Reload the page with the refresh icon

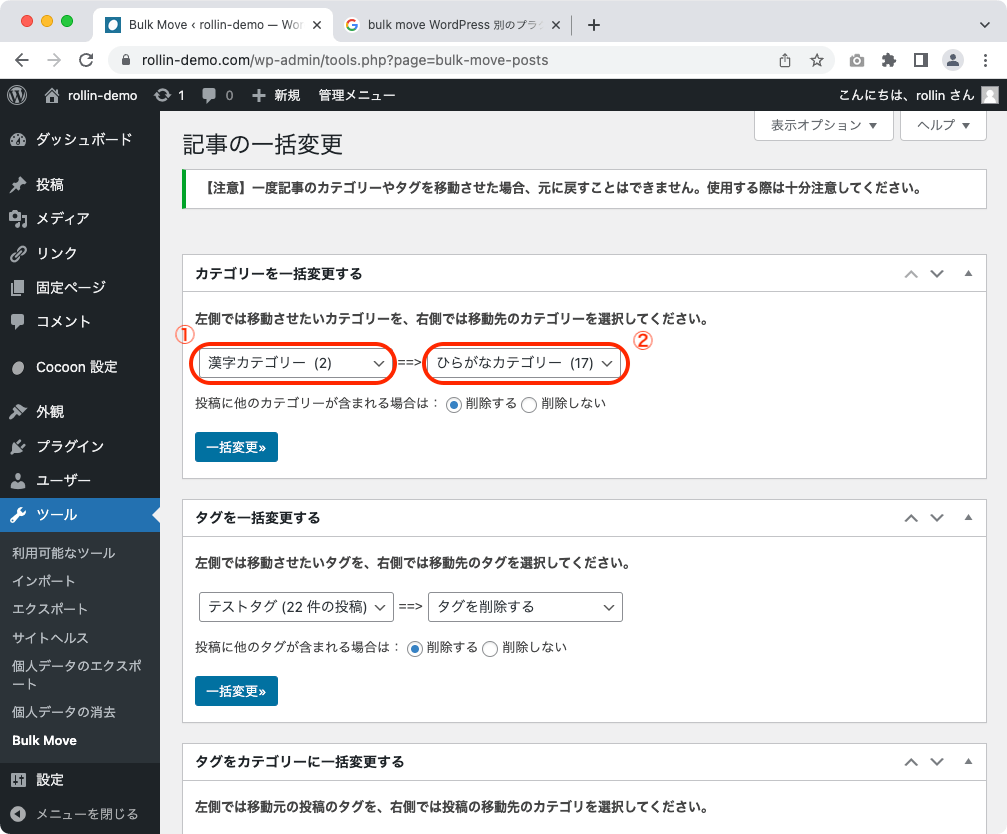tap(86, 60)
